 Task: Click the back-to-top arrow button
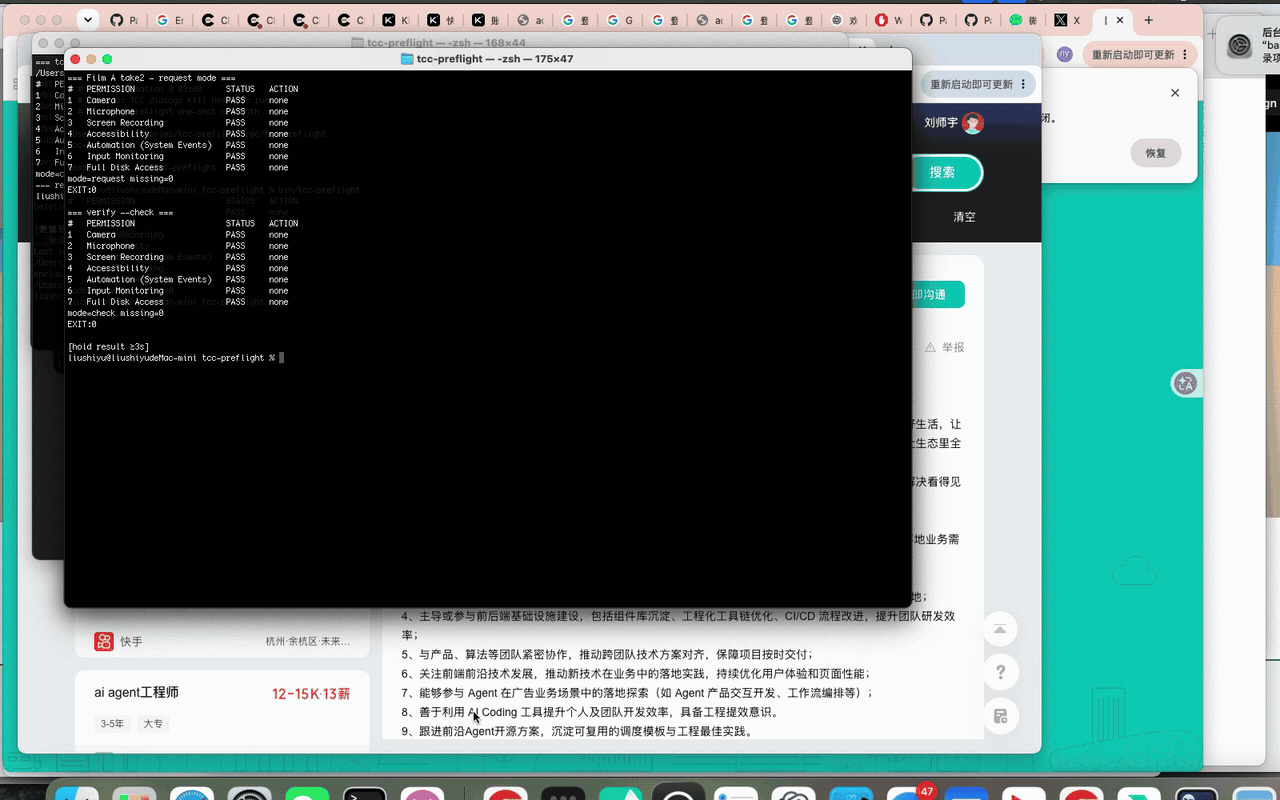tap(1000, 629)
